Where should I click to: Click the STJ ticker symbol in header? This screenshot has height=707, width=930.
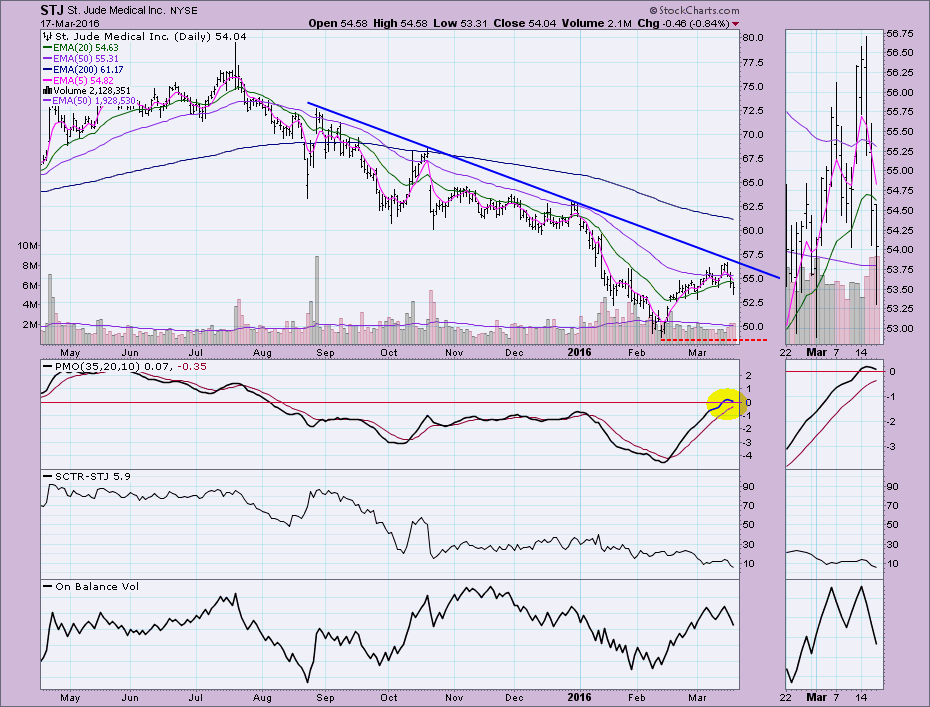pyautogui.click(x=54, y=9)
